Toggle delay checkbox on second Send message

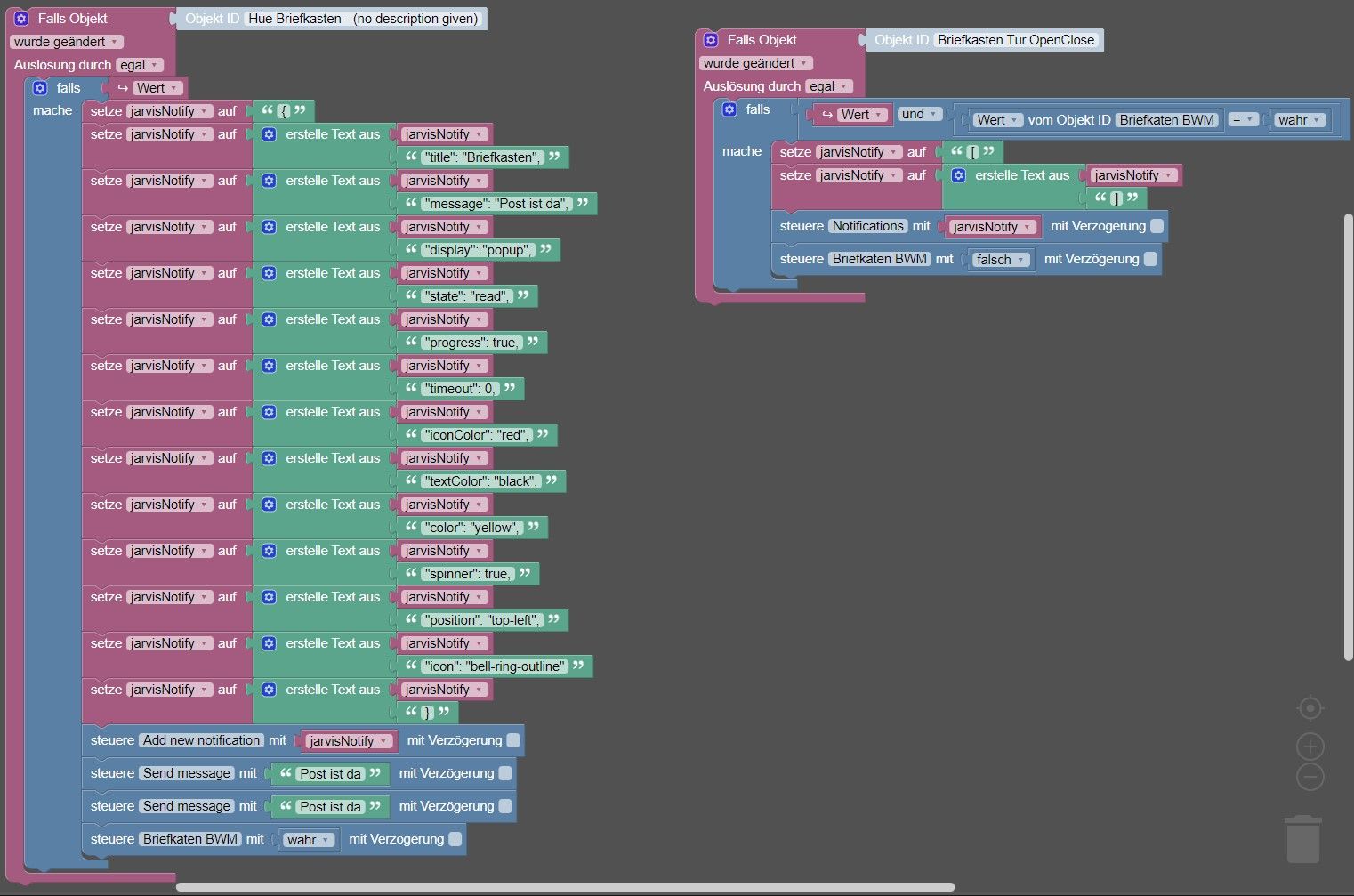pyautogui.click(x=505, y=806)
